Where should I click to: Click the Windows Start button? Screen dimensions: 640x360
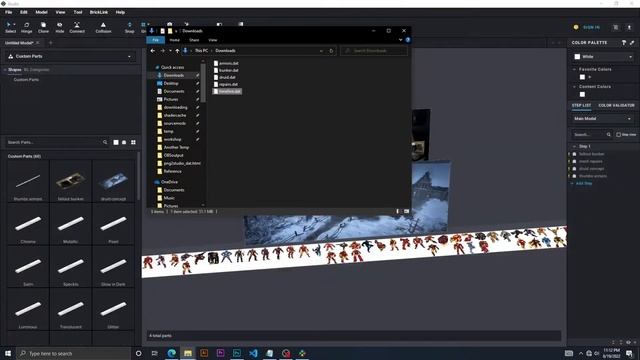(x=8, y=353)
